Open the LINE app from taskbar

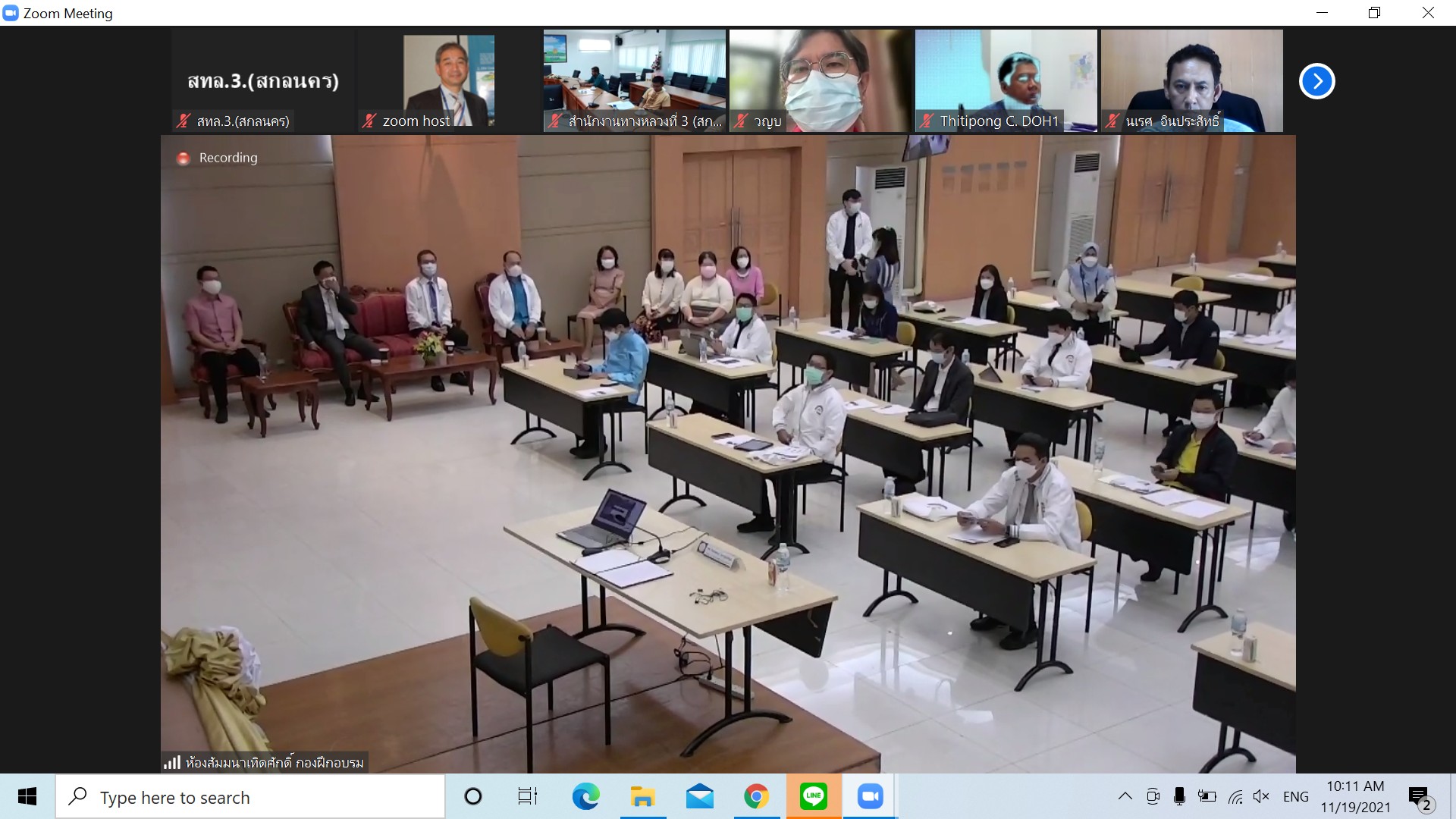(813, 796)
